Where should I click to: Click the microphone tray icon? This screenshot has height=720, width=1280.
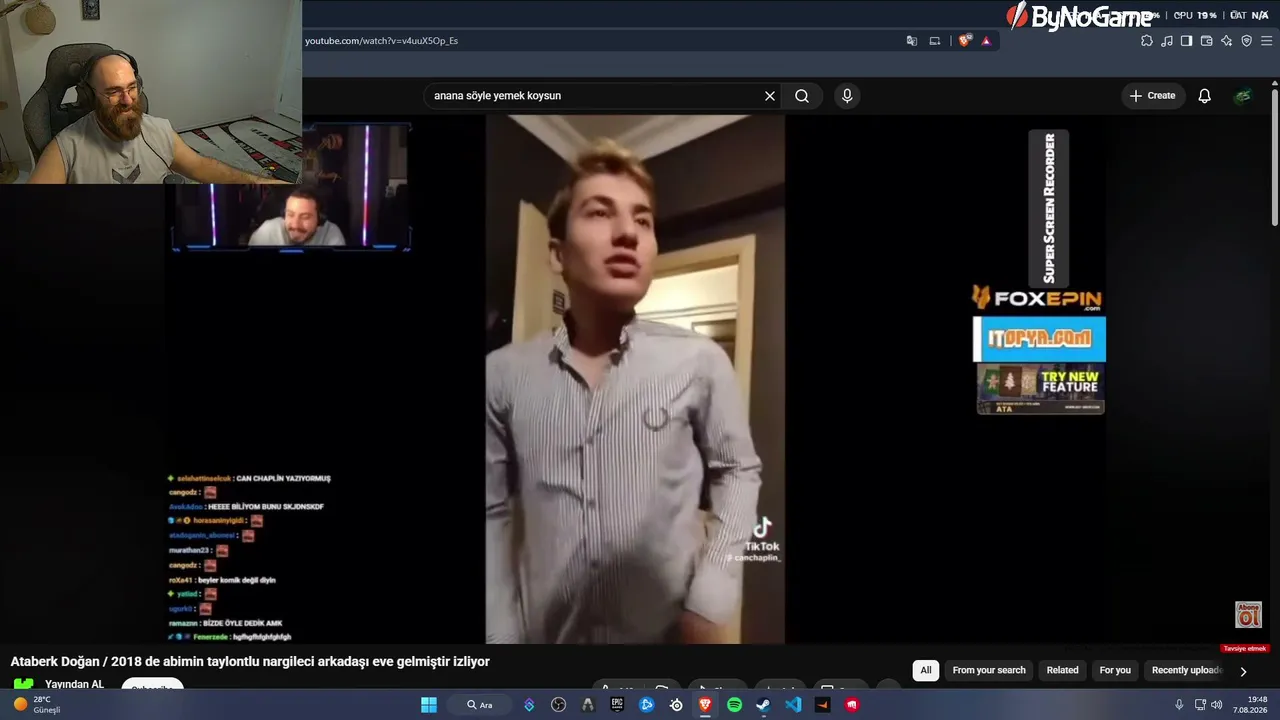1179,705
